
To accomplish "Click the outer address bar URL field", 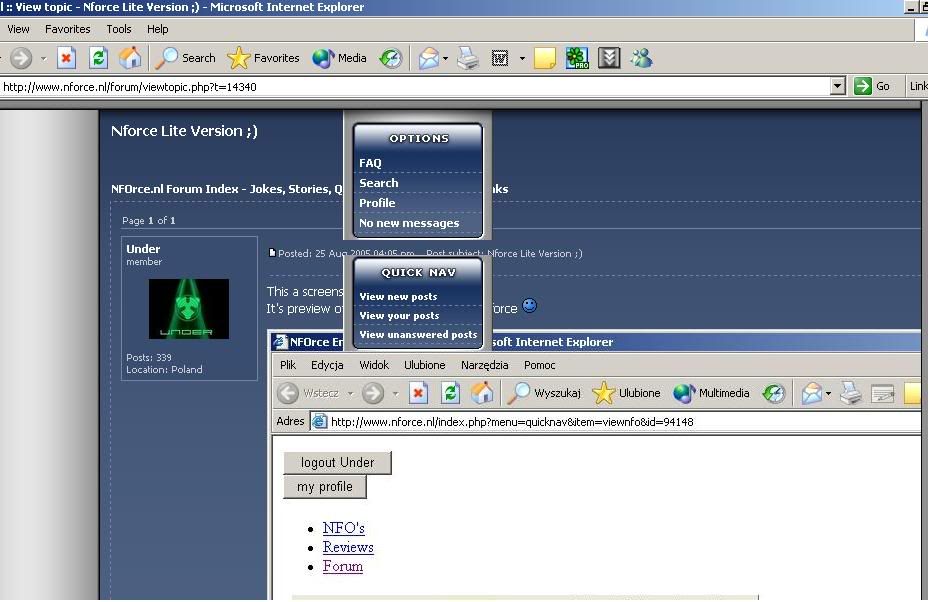I will 415,86.
